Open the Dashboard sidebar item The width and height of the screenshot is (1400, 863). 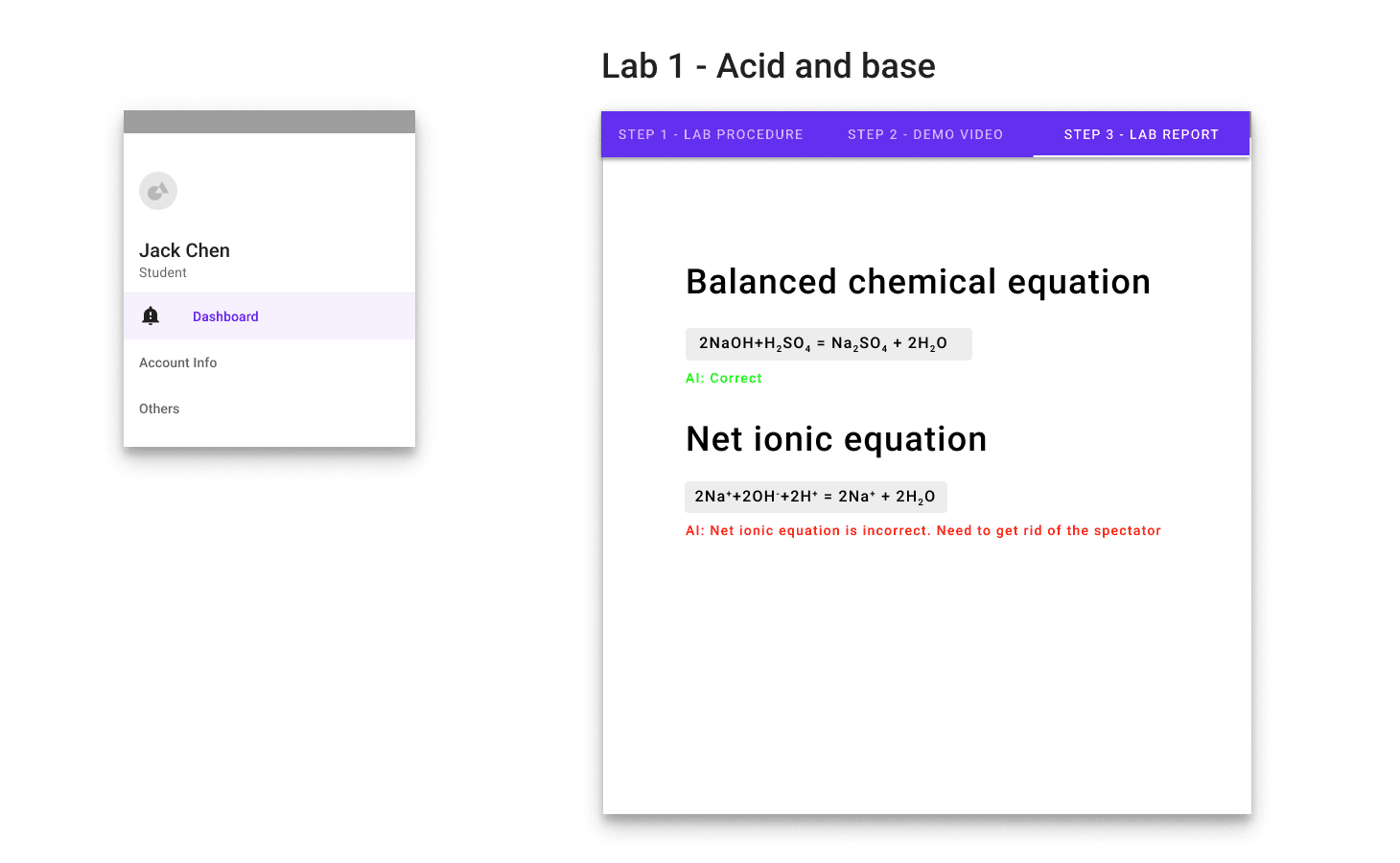click(225, 315)
